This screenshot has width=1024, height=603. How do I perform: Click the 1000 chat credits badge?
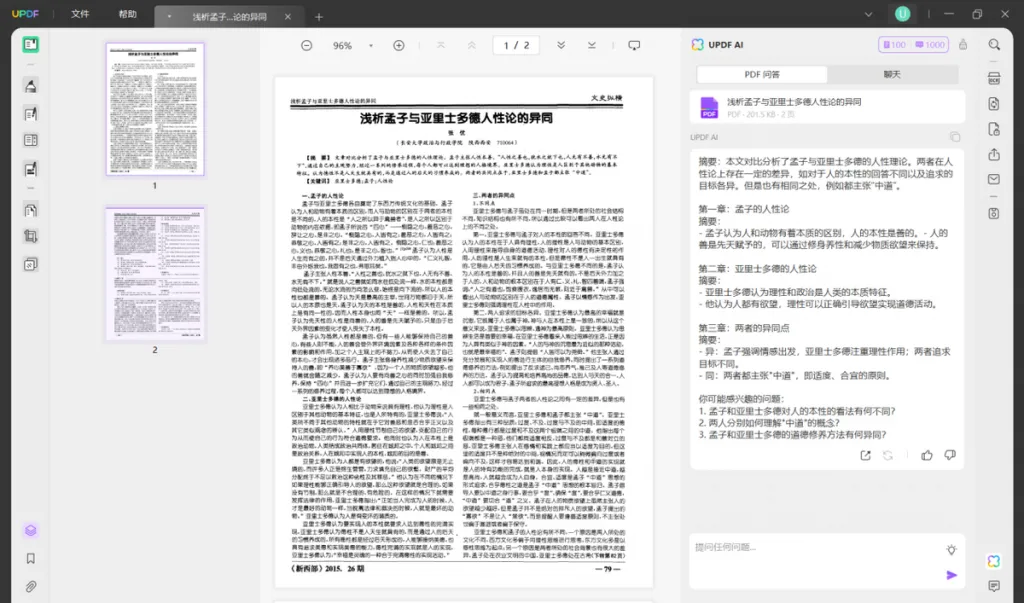tap(930, 44)
